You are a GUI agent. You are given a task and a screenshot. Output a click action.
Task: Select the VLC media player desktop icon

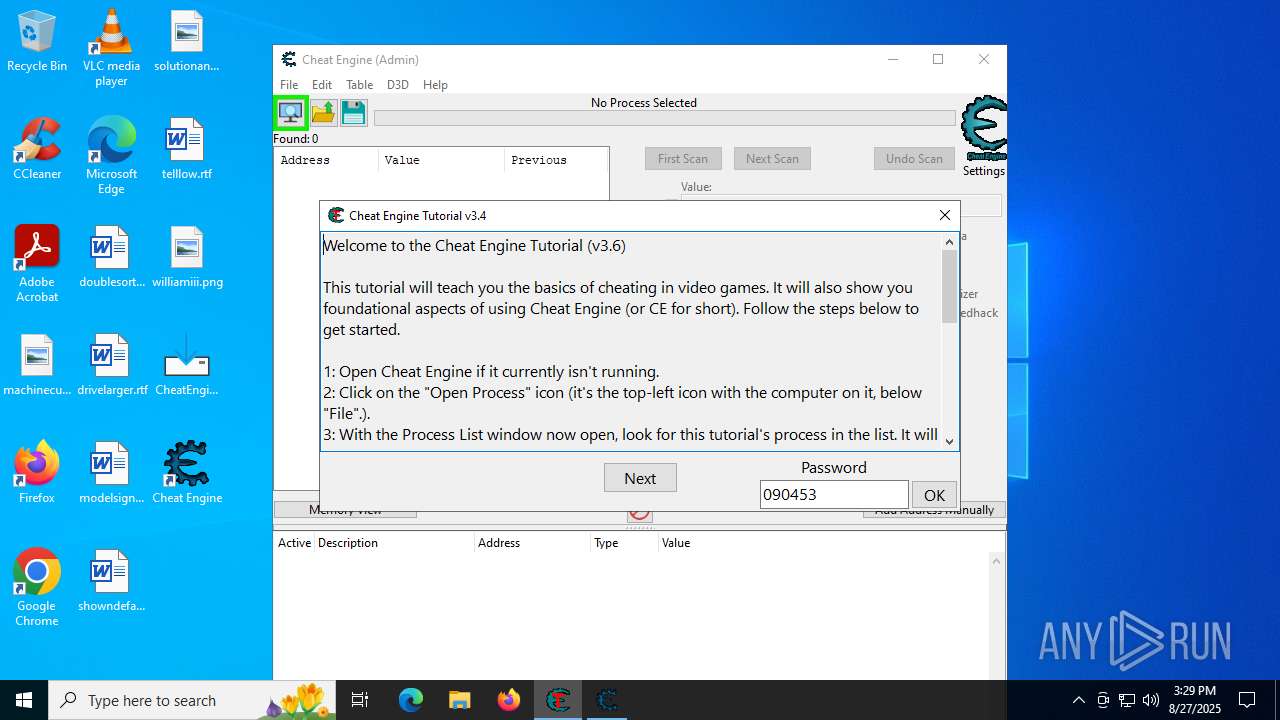(x=111, y=48)
